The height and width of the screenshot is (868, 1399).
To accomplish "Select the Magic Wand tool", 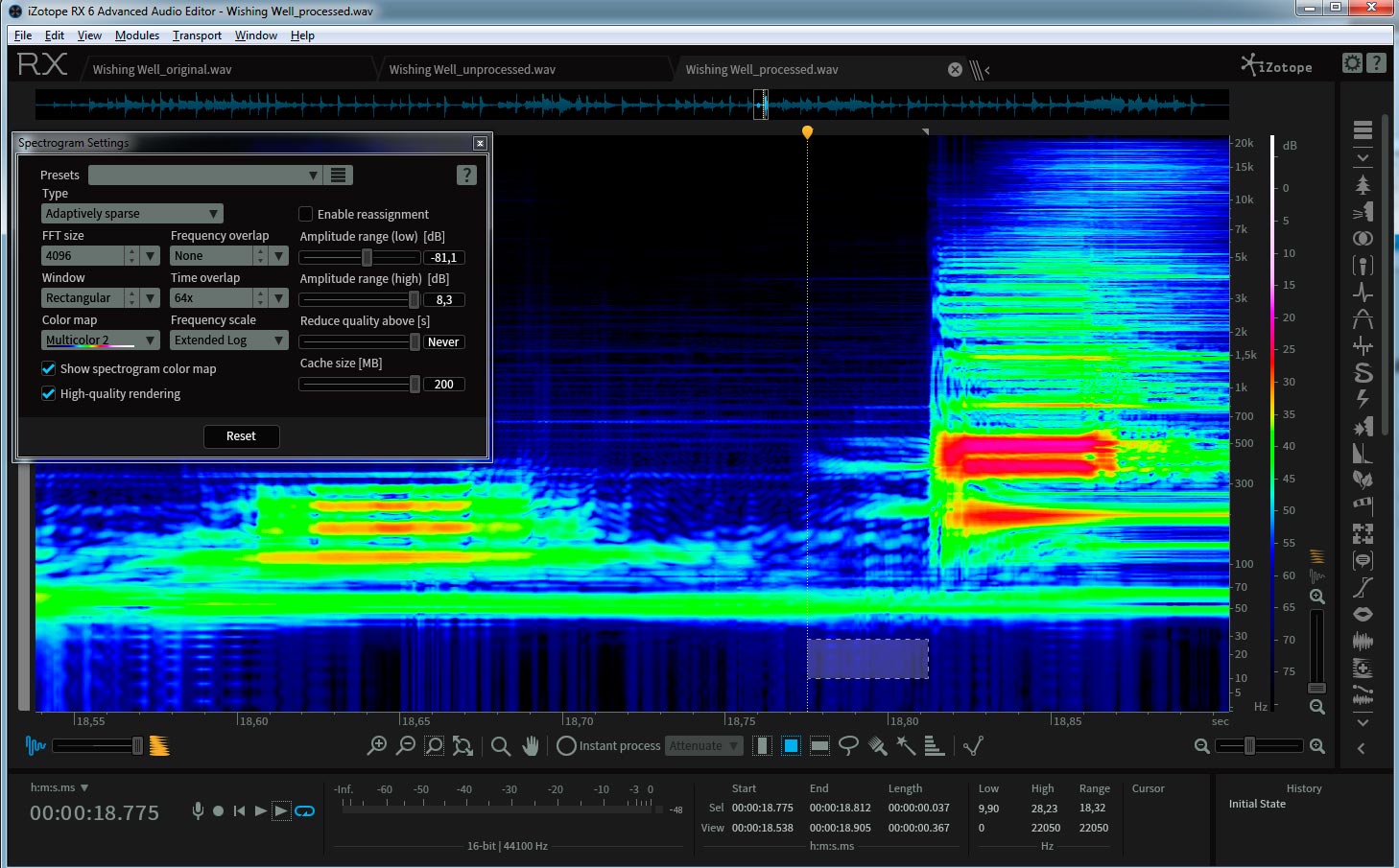I will (x=906, y=745).
